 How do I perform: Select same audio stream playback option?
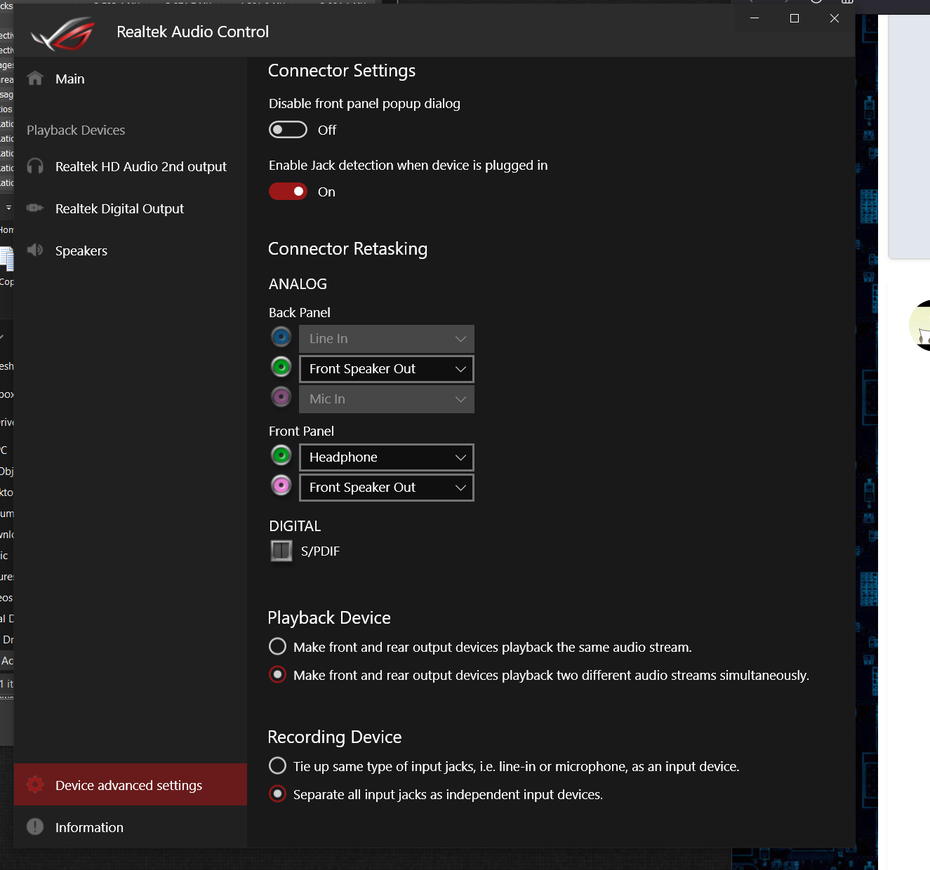(277, 646)
